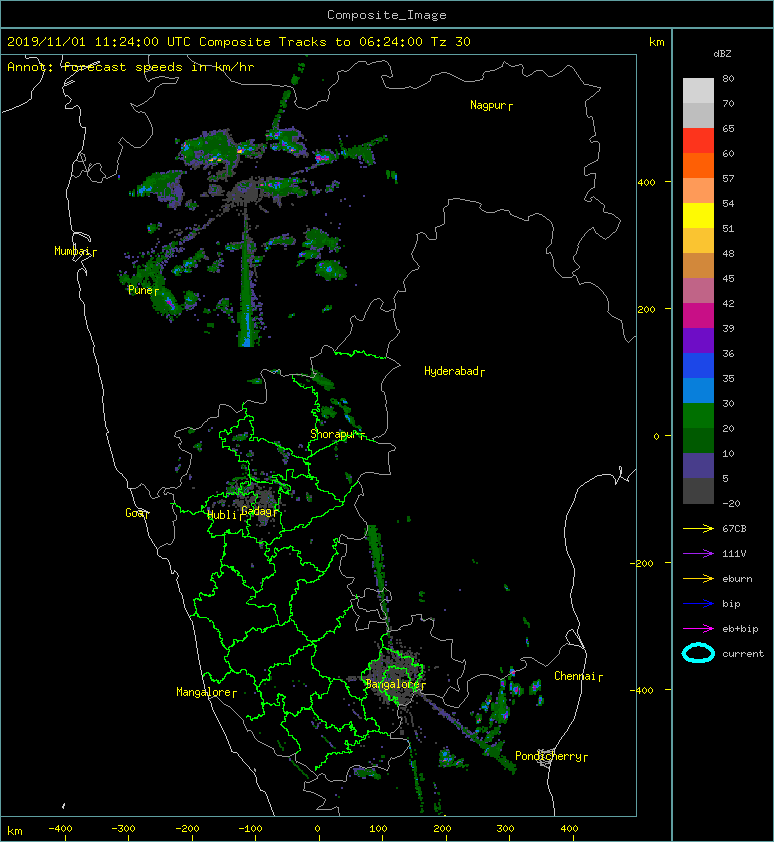Select the purple 36–39 dBZ swatch
774x842 pixels.
698,340
